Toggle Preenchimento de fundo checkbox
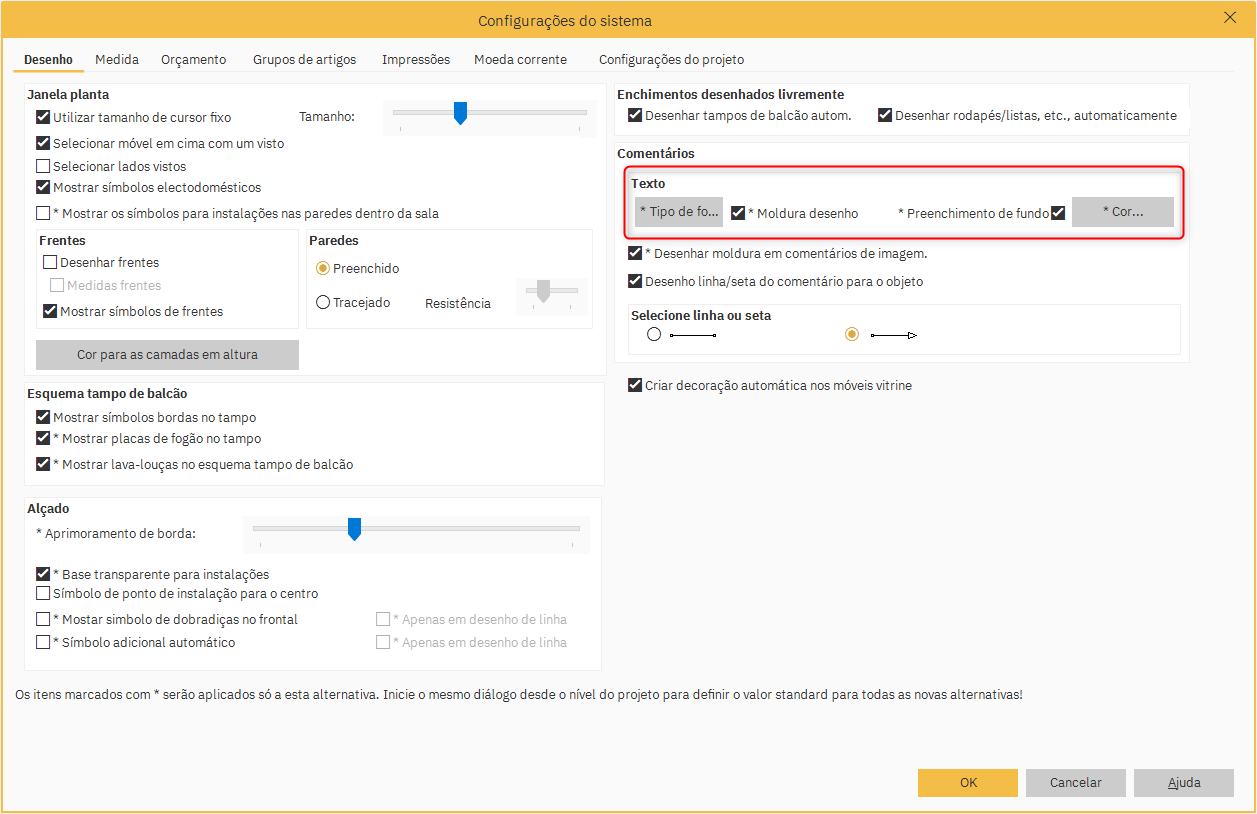Viewport: 1257px width, 814px height. click(x=1058, y=213)
